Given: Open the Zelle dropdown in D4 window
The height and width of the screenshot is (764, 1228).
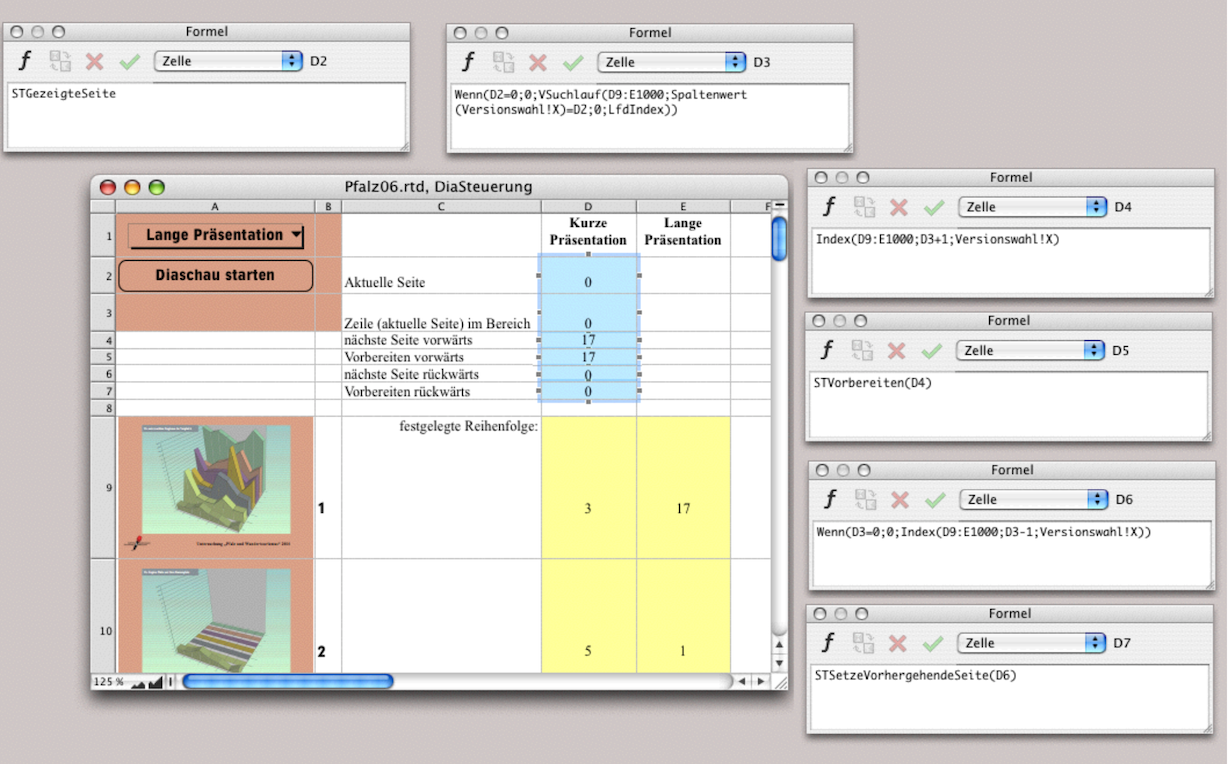Looking at the screenshot, I should [x=1031, y=207].
